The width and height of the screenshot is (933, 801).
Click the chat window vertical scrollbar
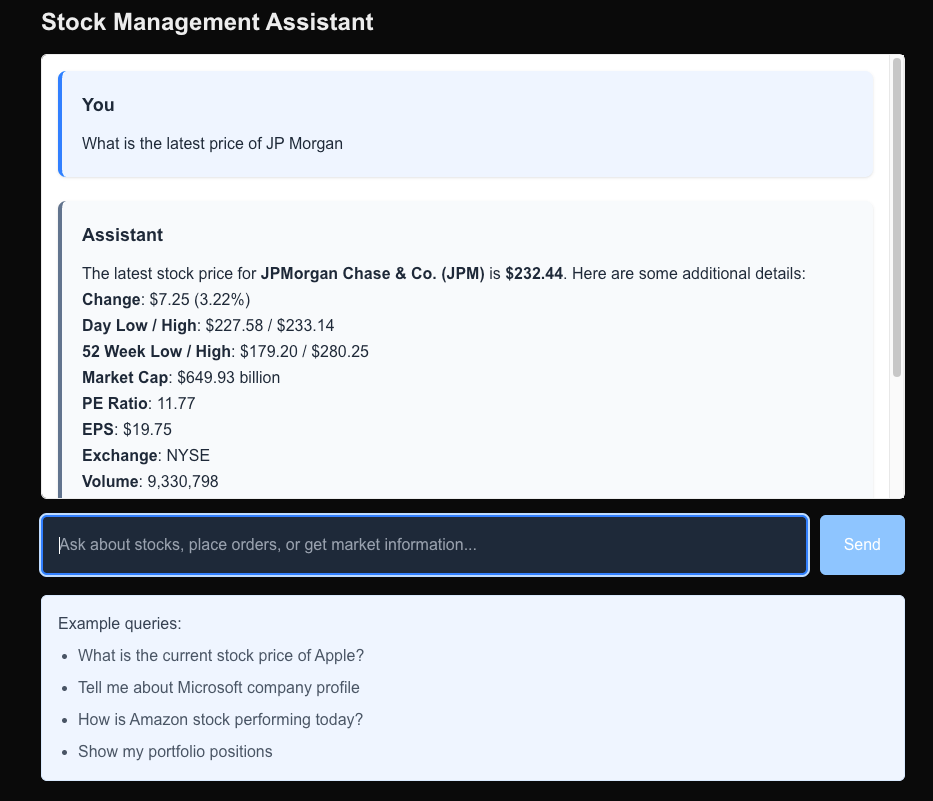pos(896,218)
